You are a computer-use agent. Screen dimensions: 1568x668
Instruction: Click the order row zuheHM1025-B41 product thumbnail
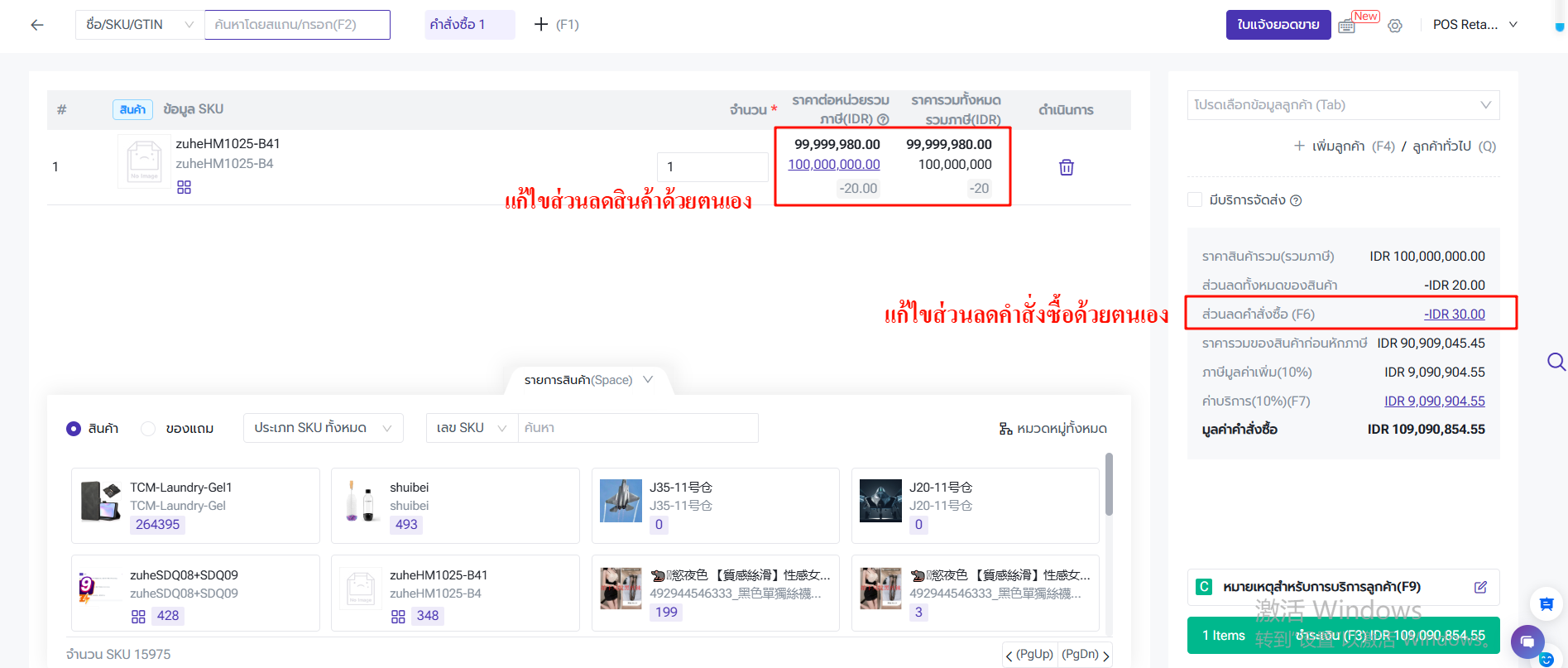144,161
